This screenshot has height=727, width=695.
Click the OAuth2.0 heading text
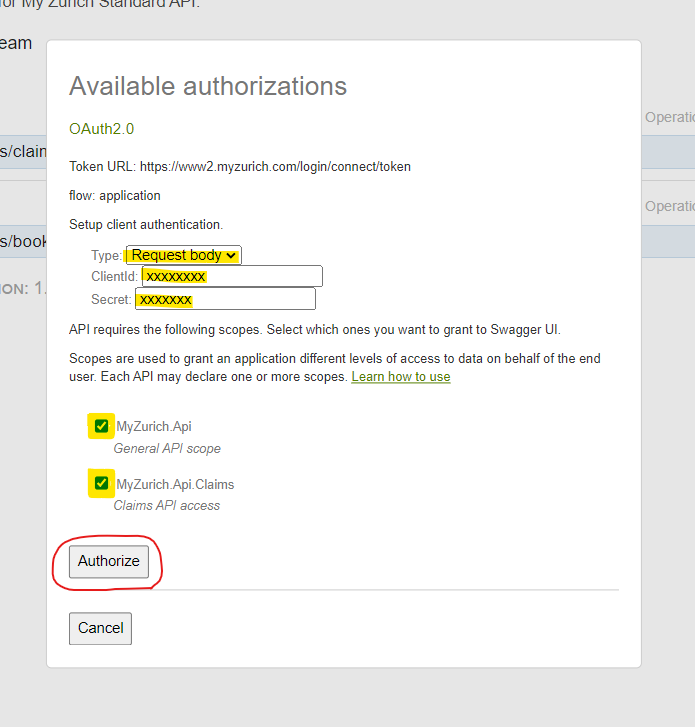pyautogui.click(x=102, y=128)
